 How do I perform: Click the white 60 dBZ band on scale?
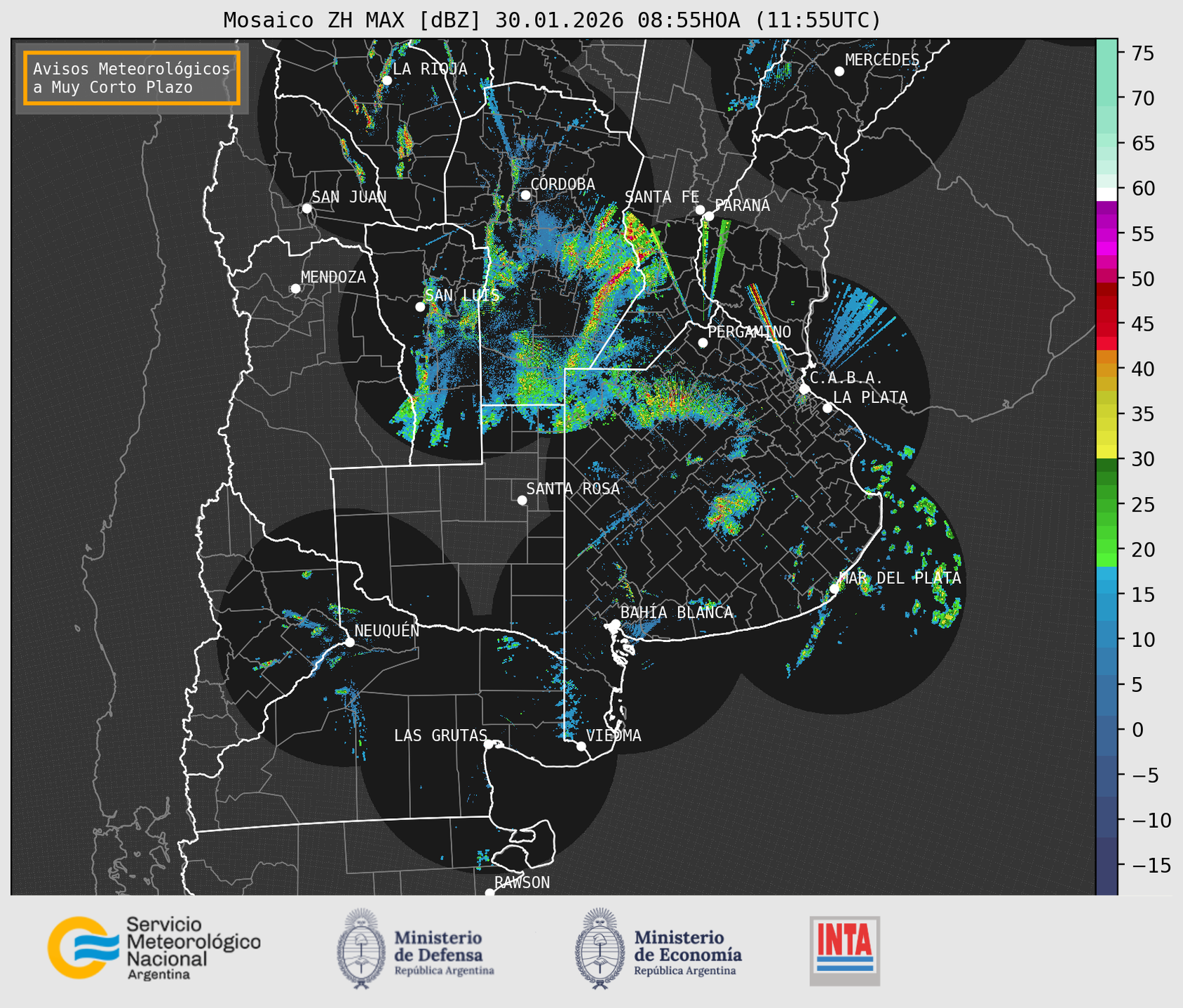(1106, 193)
